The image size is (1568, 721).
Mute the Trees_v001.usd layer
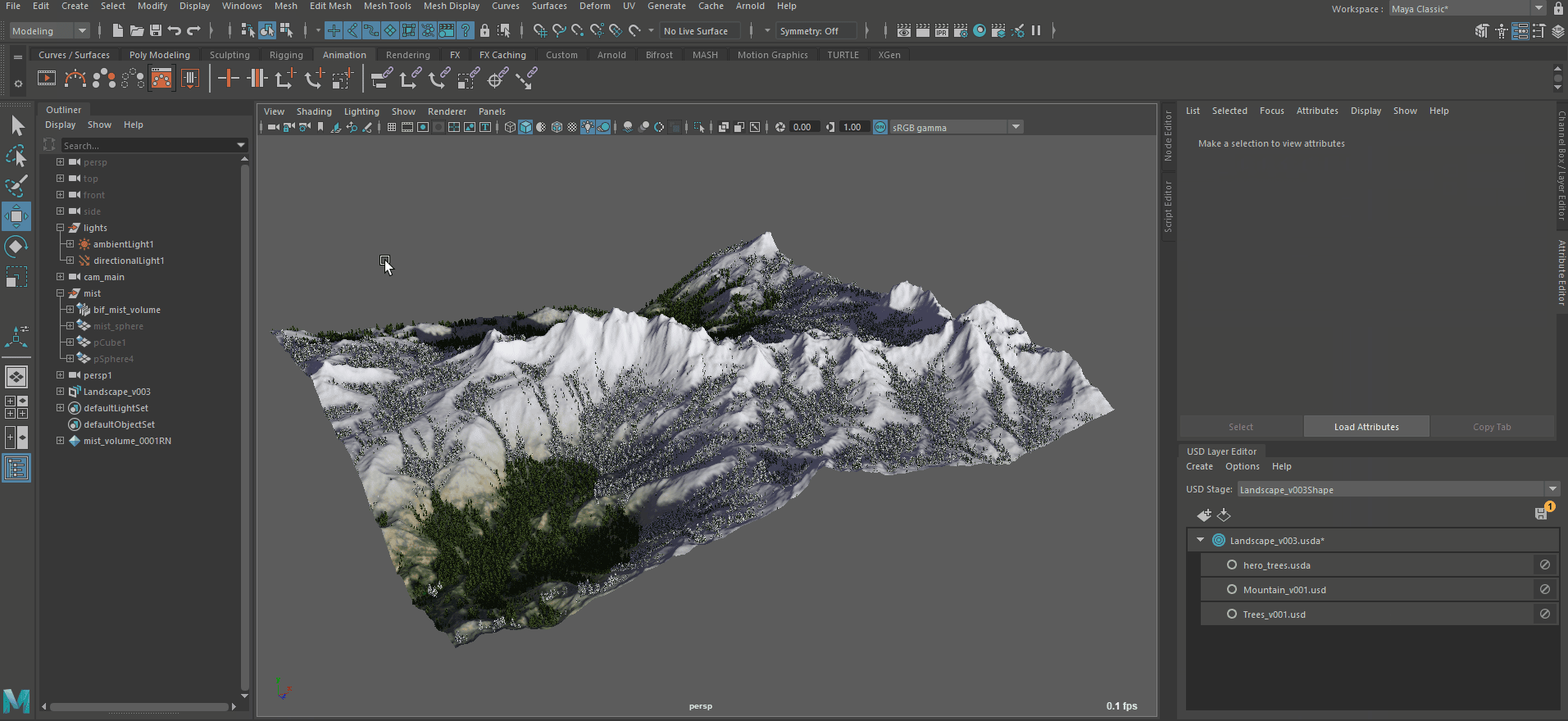click(x=1544, y=614)
